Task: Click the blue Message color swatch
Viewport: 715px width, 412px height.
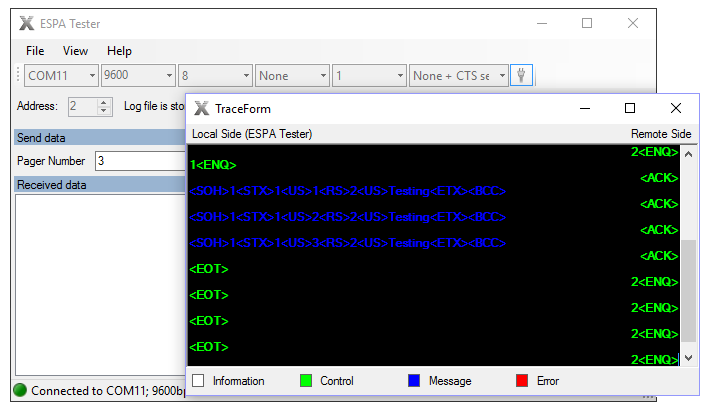Action: [x=414, y=381]
